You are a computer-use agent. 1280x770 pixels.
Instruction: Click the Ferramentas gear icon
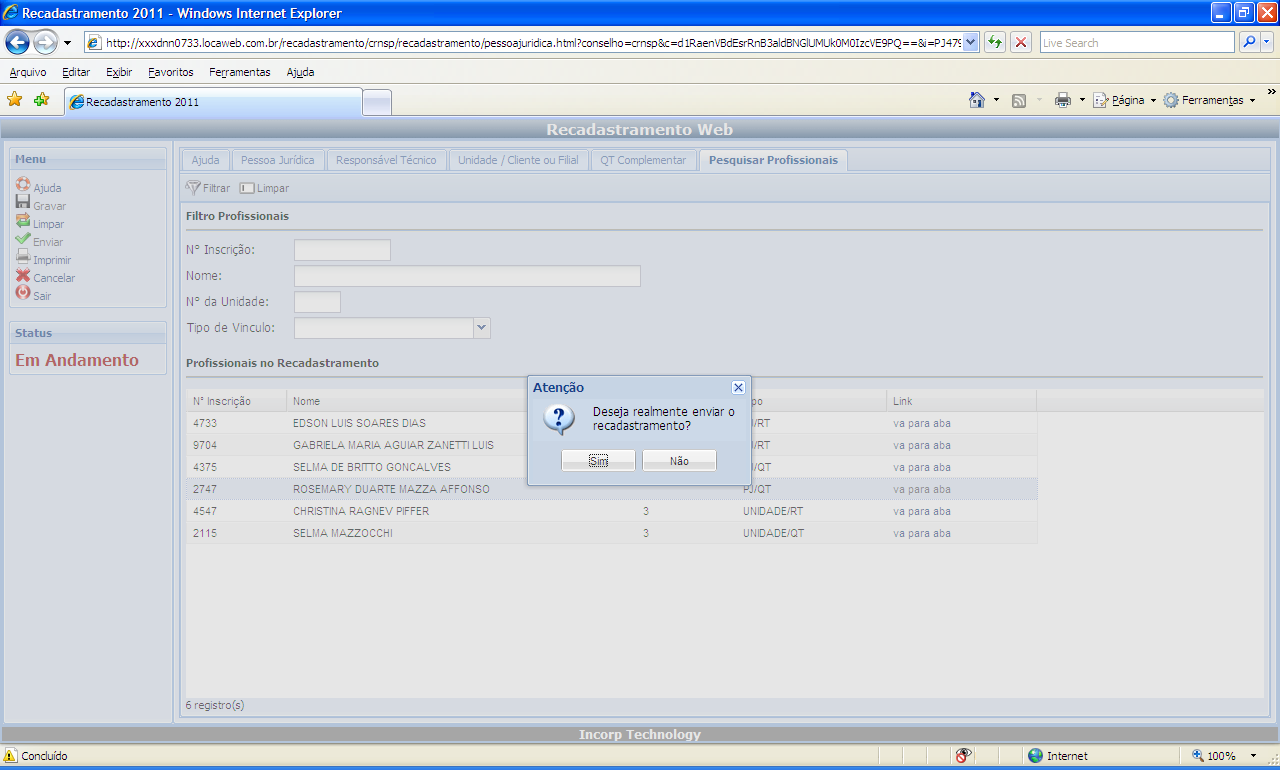point(1171,100)
